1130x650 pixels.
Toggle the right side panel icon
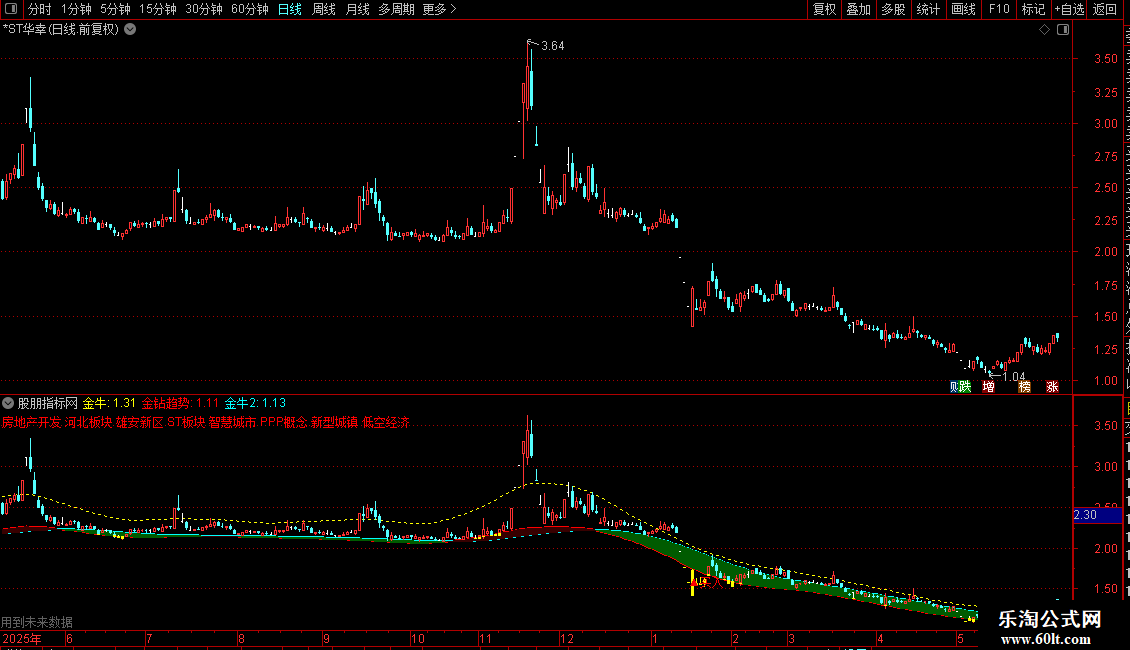pyautogui.click(x=1063, y=30)
